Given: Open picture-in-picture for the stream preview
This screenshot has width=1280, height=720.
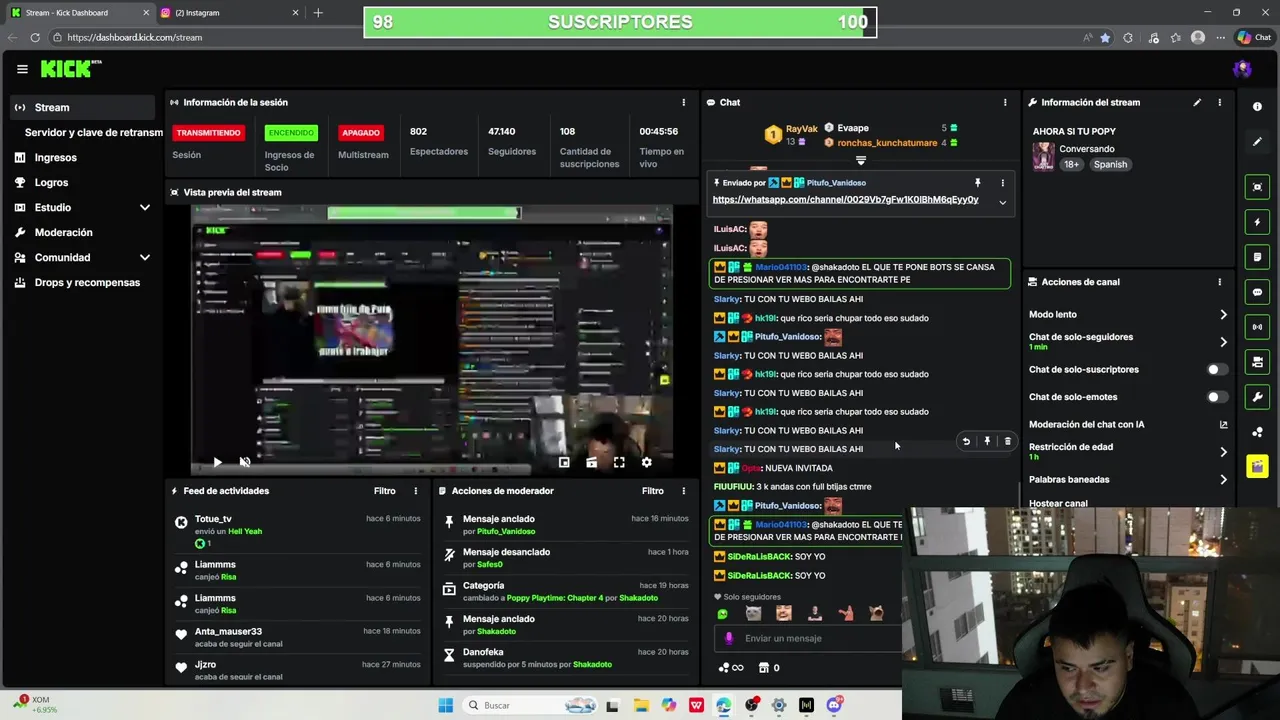Looking at the screenshot, I should tap(564, 462).
